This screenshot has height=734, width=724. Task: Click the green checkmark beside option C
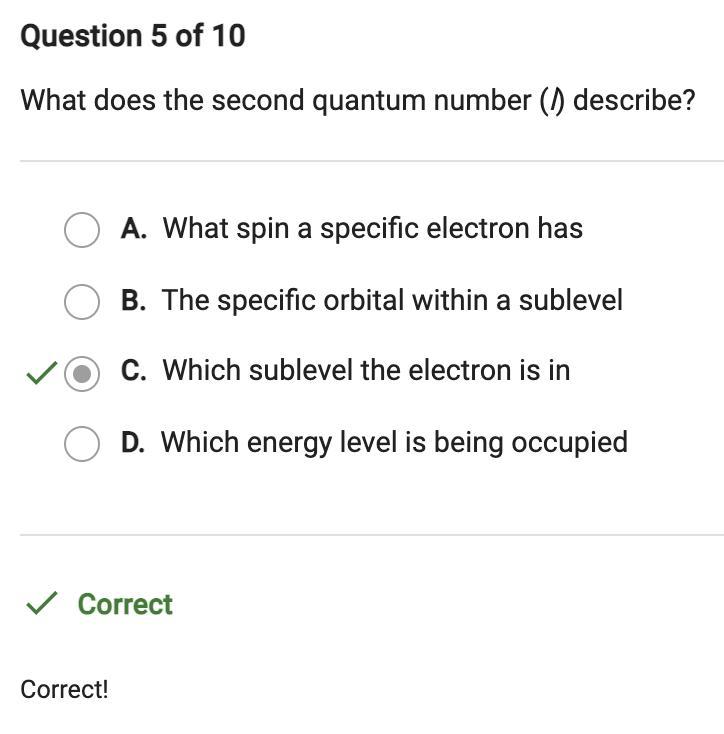pyautogui.click(x=42, y=373)
